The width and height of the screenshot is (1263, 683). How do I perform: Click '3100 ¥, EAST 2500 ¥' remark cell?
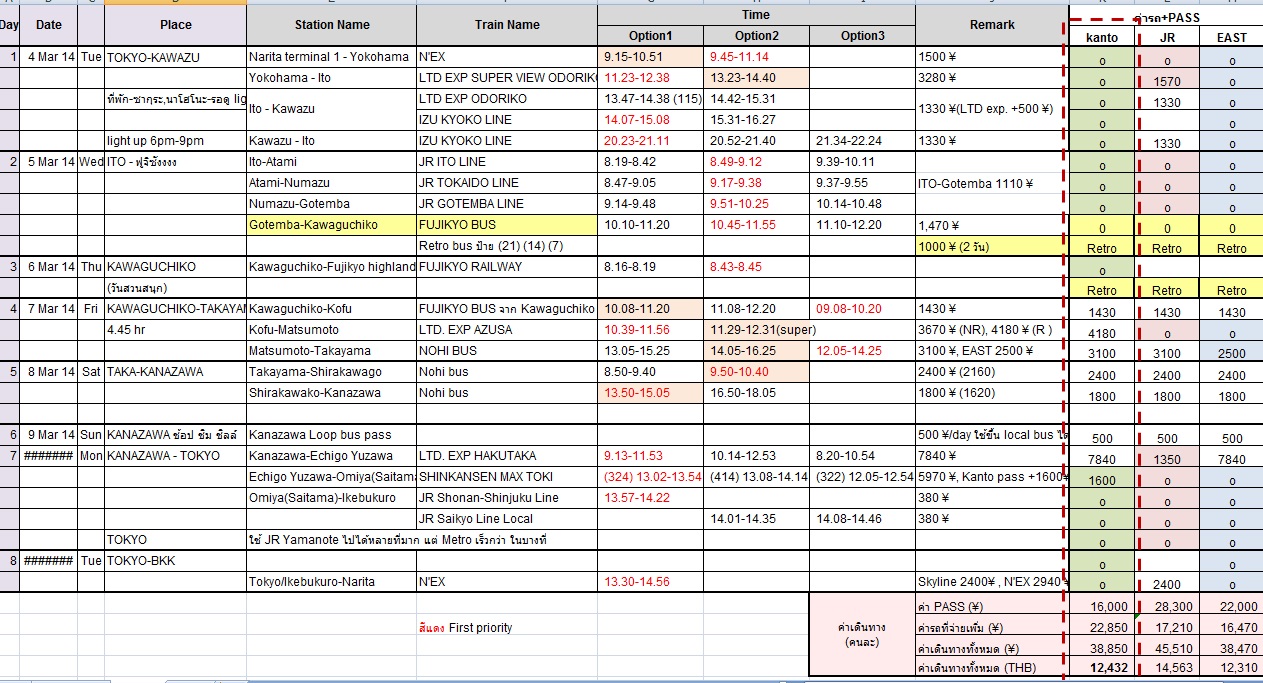pyautogui.click(x=992, y=351)
